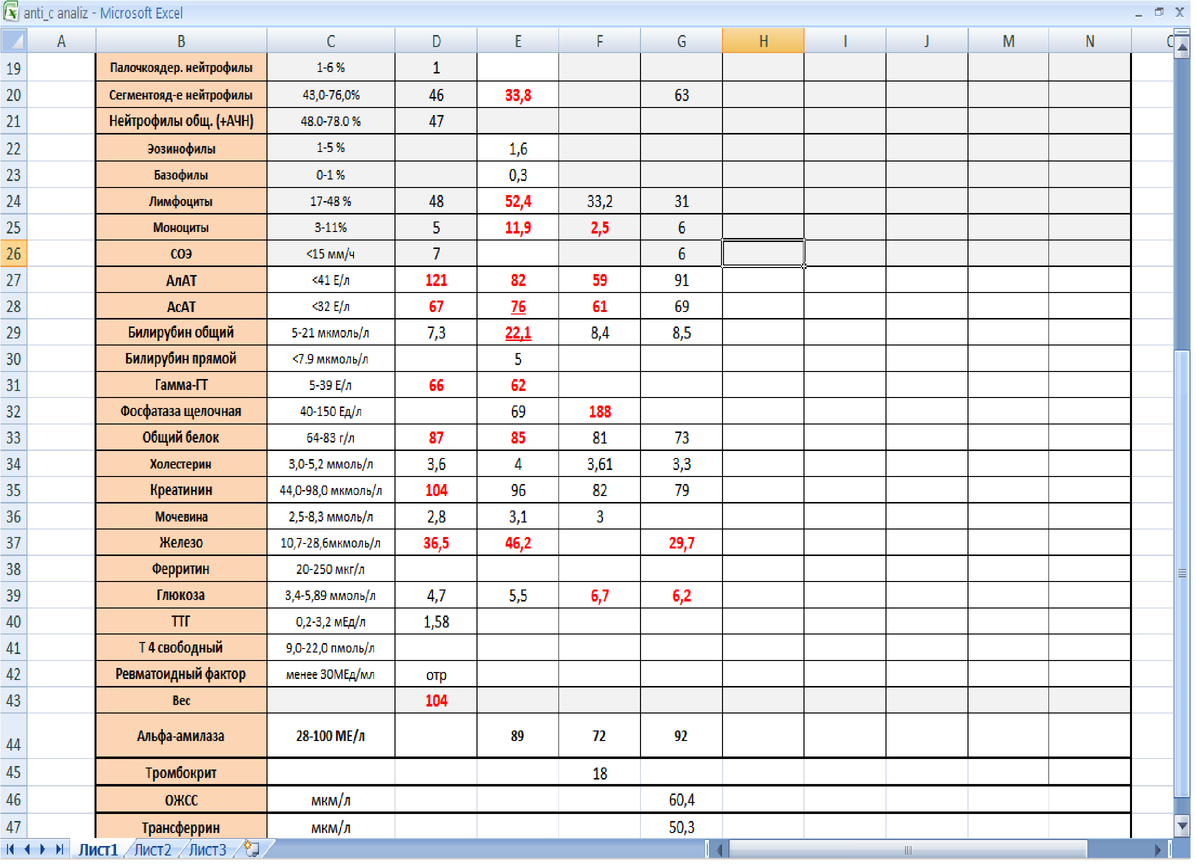Select the row 26 header
This screenshot has width=1196, height=866.
pos(13,253)
